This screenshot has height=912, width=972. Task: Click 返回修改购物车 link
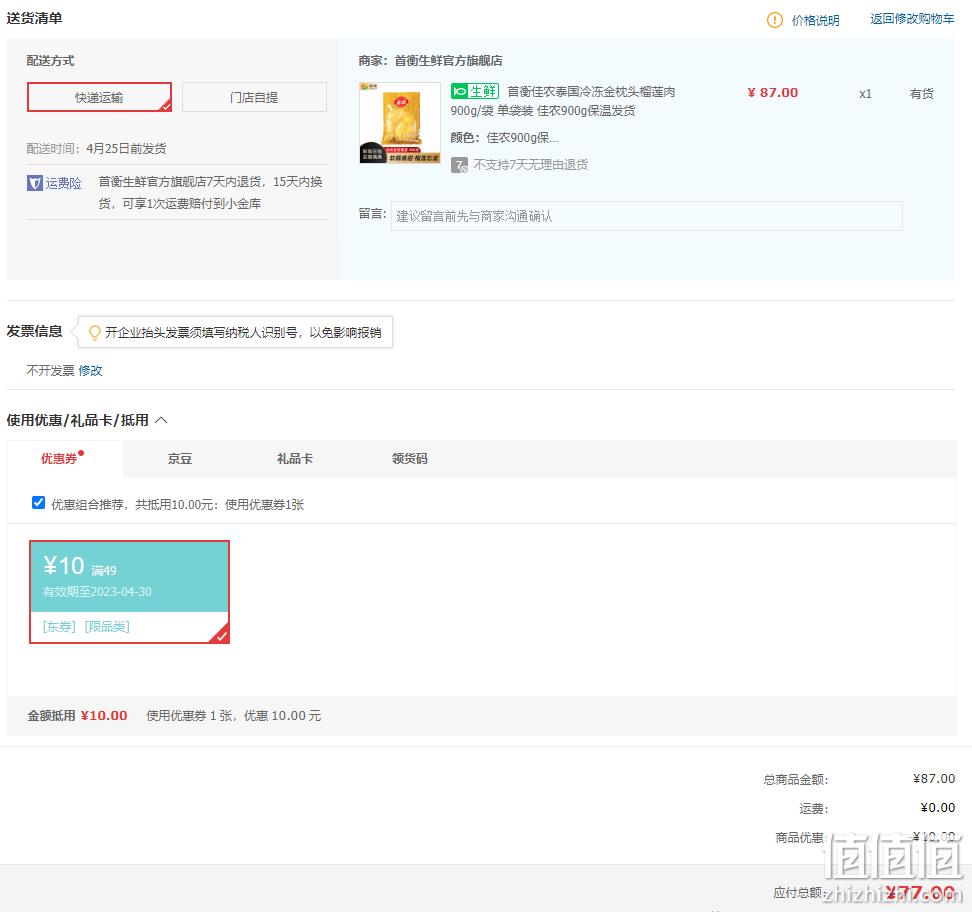pos(912,19)
